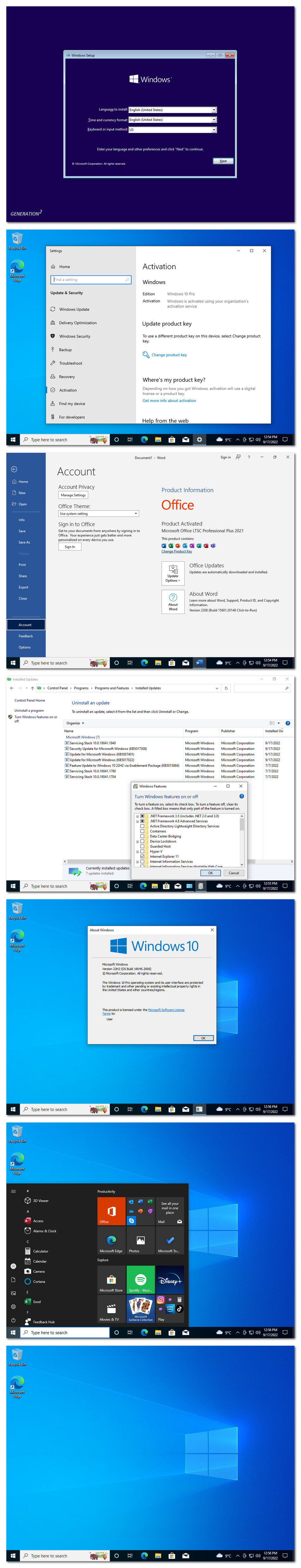Click Find a setting search box
This screenshot has width=301, height=1568.
[x=91, y=280]
